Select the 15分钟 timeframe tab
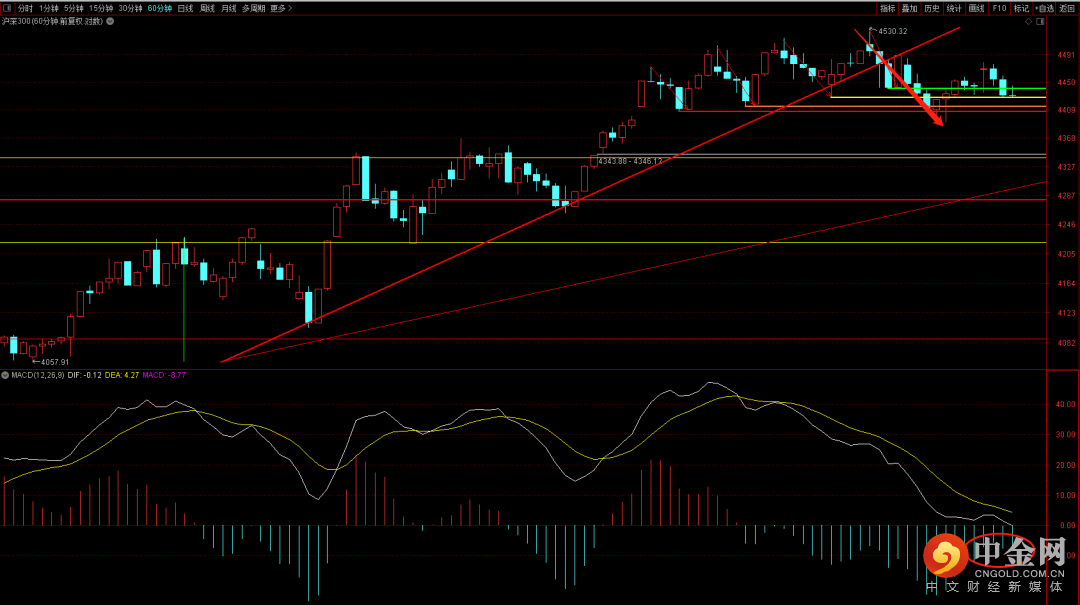1080x605 pixels. tap(101, 8)
